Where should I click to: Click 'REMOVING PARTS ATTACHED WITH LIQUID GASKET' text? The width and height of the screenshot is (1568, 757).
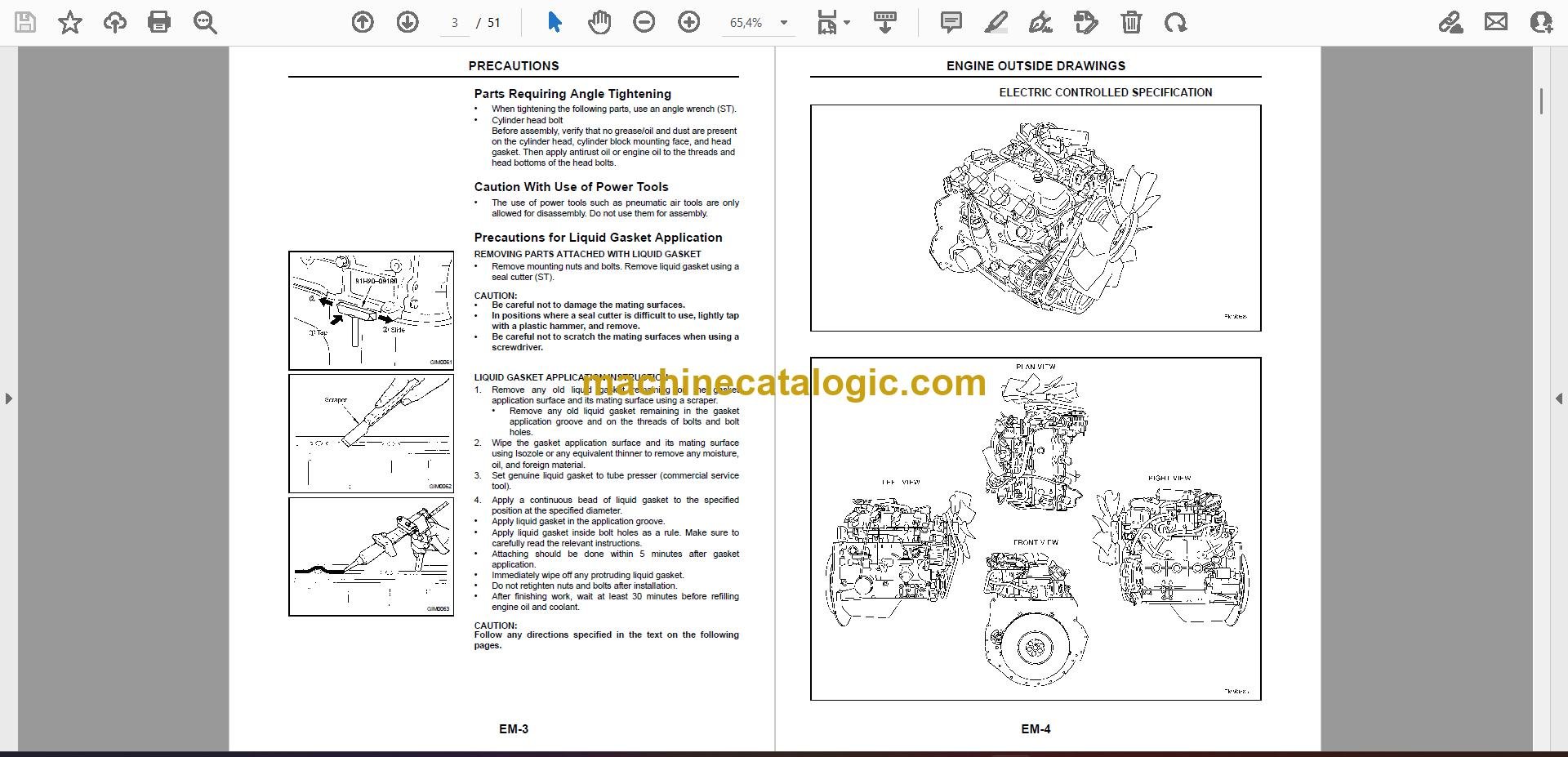587,254
